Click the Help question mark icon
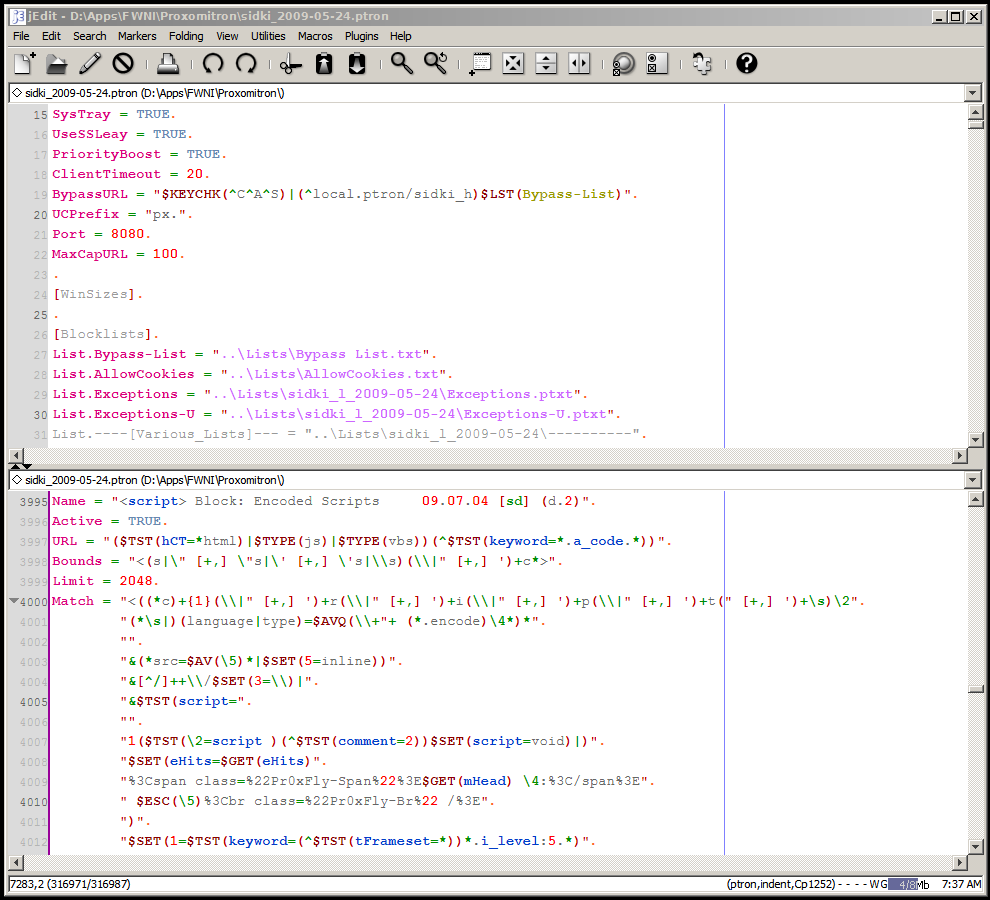 746,64
